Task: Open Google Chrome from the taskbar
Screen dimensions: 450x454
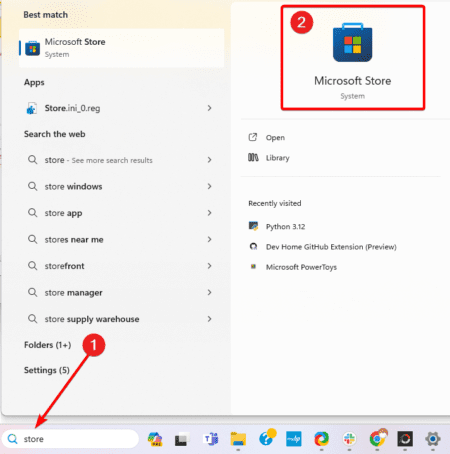Action: tap(377, 438)
